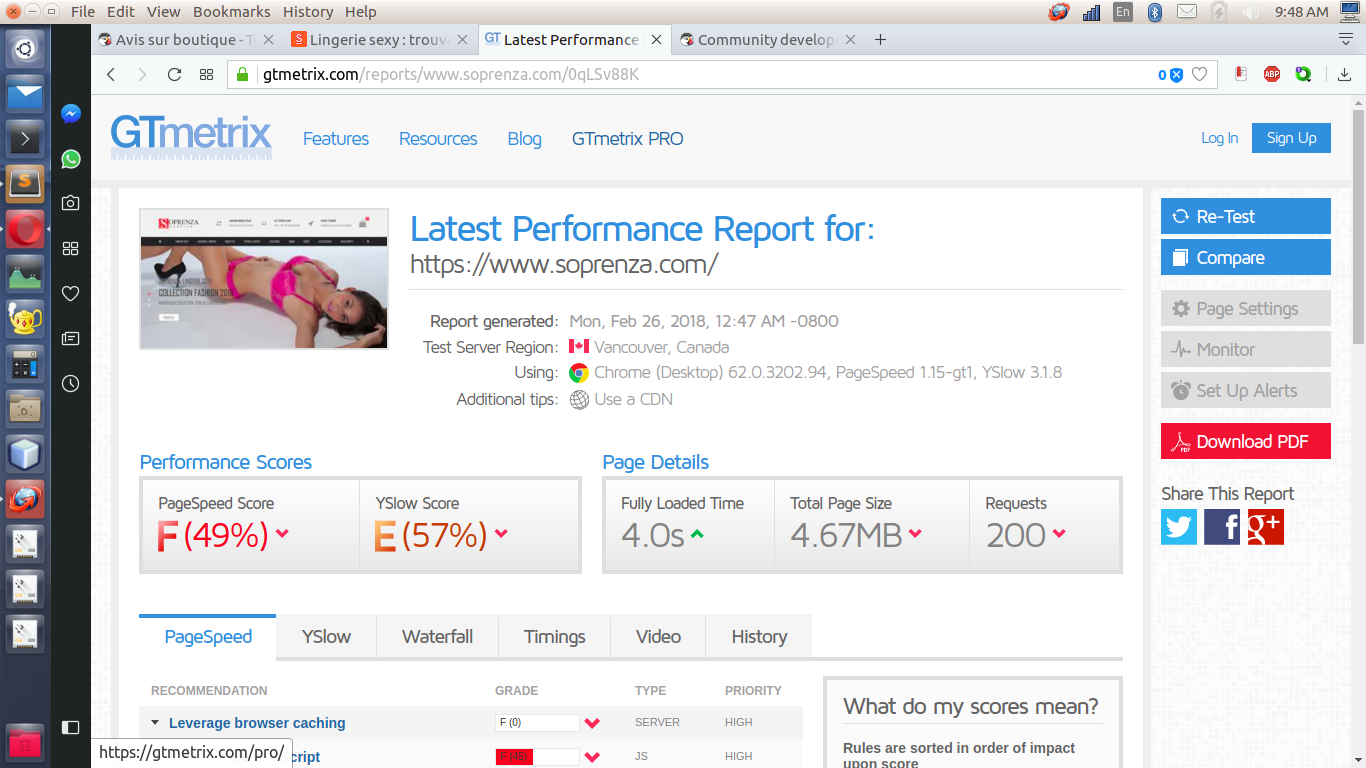Click Set Up Alerts
This screenshot has width=1366, height=768.
tap(1246, 390)
